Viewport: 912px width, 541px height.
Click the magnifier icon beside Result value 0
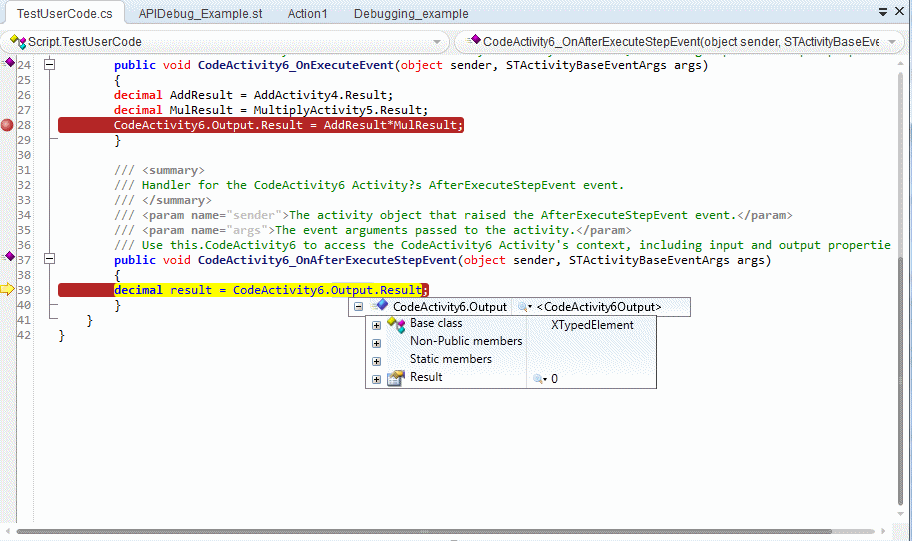[x=539, y=379]
